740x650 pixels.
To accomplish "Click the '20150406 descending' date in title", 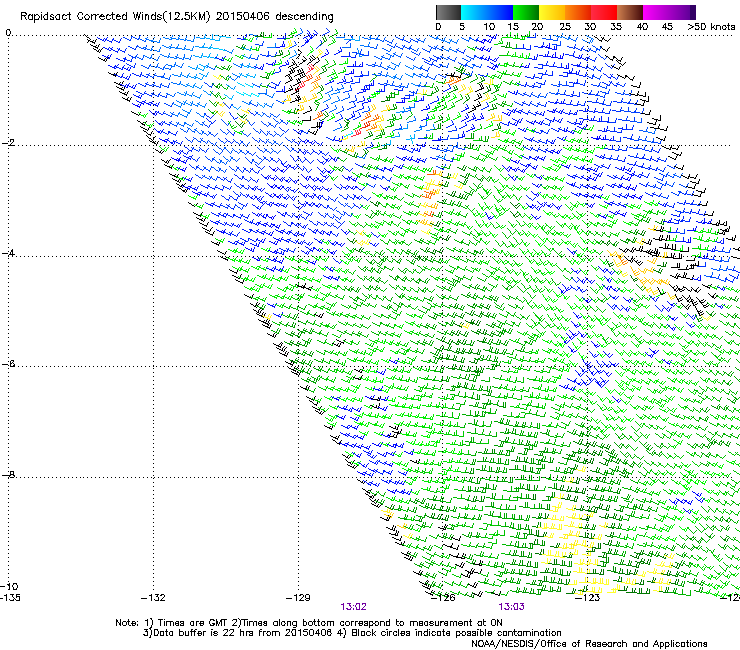I will pos(275,17).
